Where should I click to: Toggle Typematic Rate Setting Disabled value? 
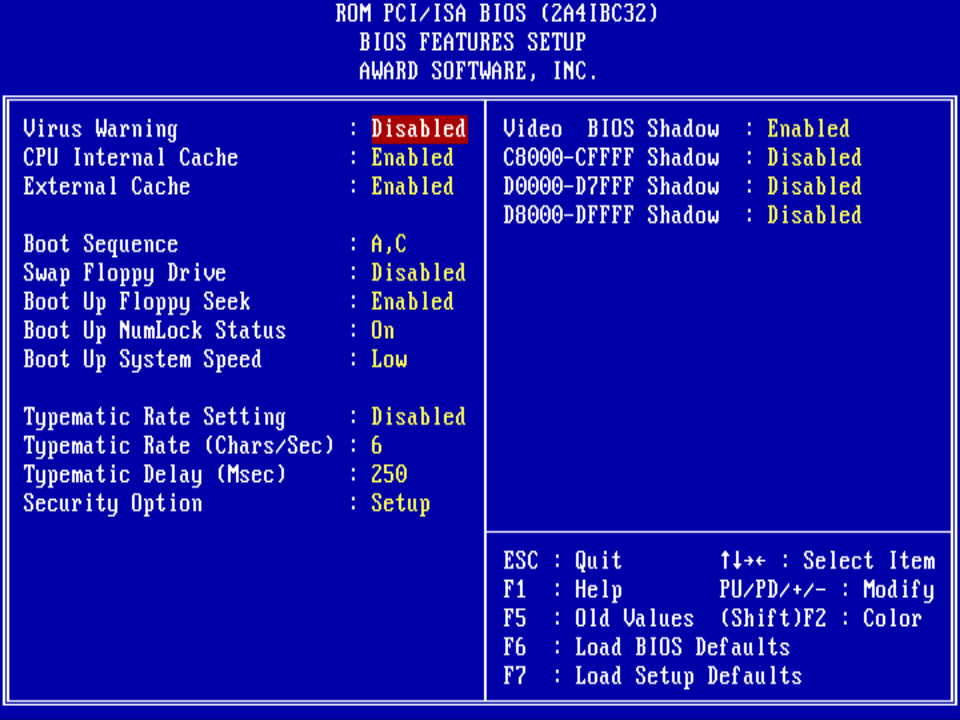[419, 417]
